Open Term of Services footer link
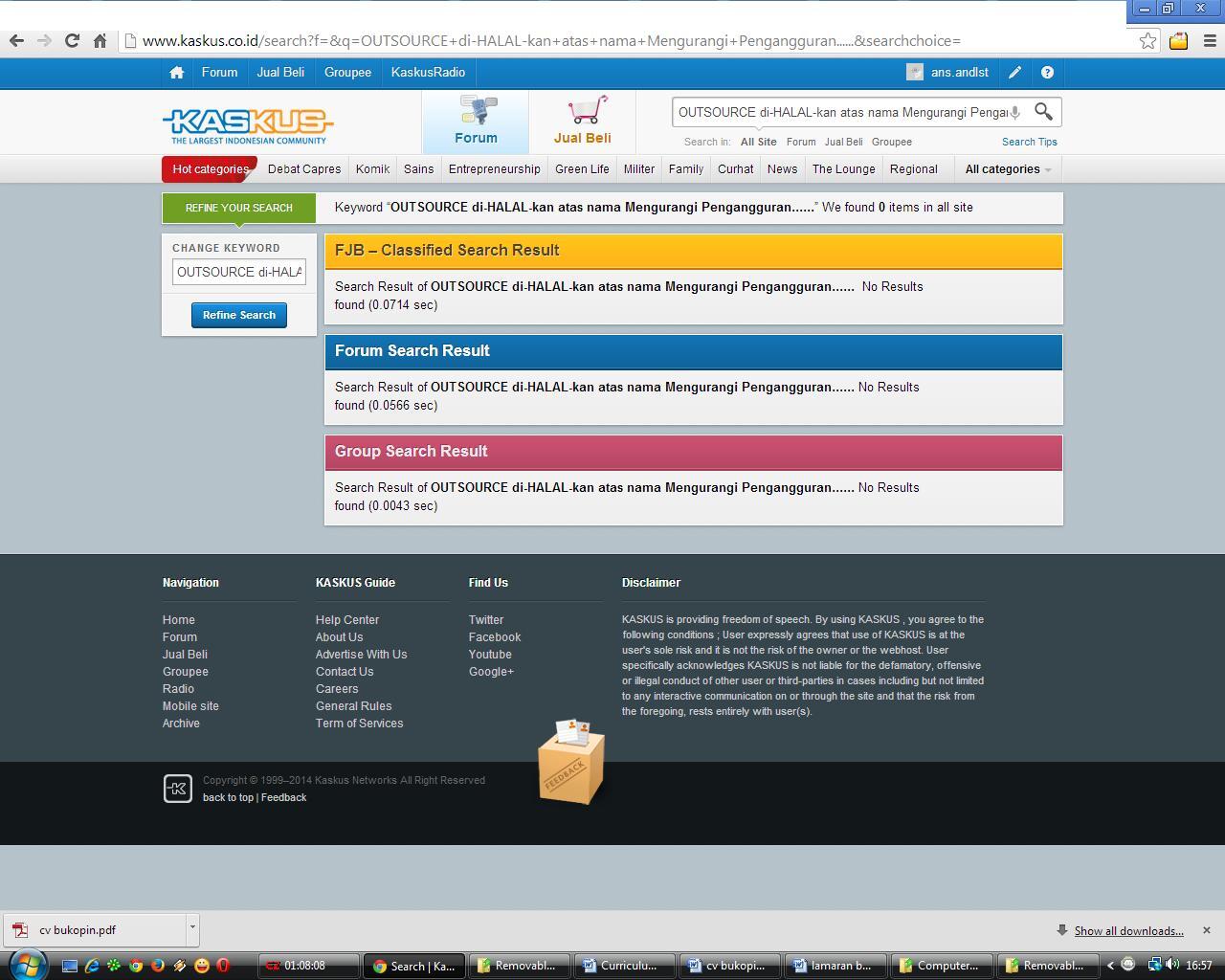Viewport: 1225px width, 980px height. click(x=360, y=724)
